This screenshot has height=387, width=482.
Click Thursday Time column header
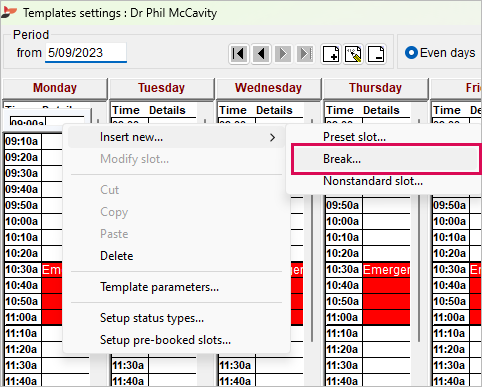pyautogui.click(x=340, y=110)
